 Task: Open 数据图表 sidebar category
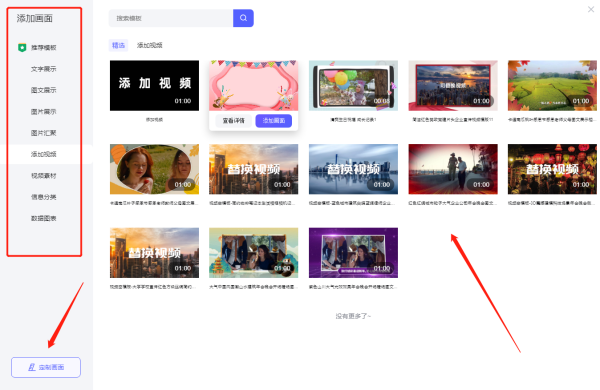click(x=44, y=218)
